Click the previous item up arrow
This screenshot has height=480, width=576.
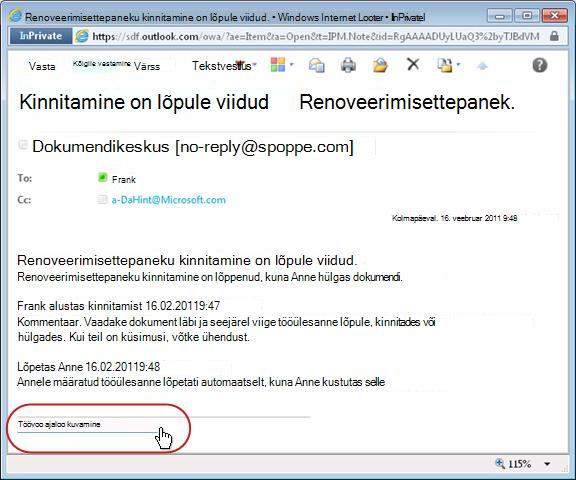[x=482, y=66]
